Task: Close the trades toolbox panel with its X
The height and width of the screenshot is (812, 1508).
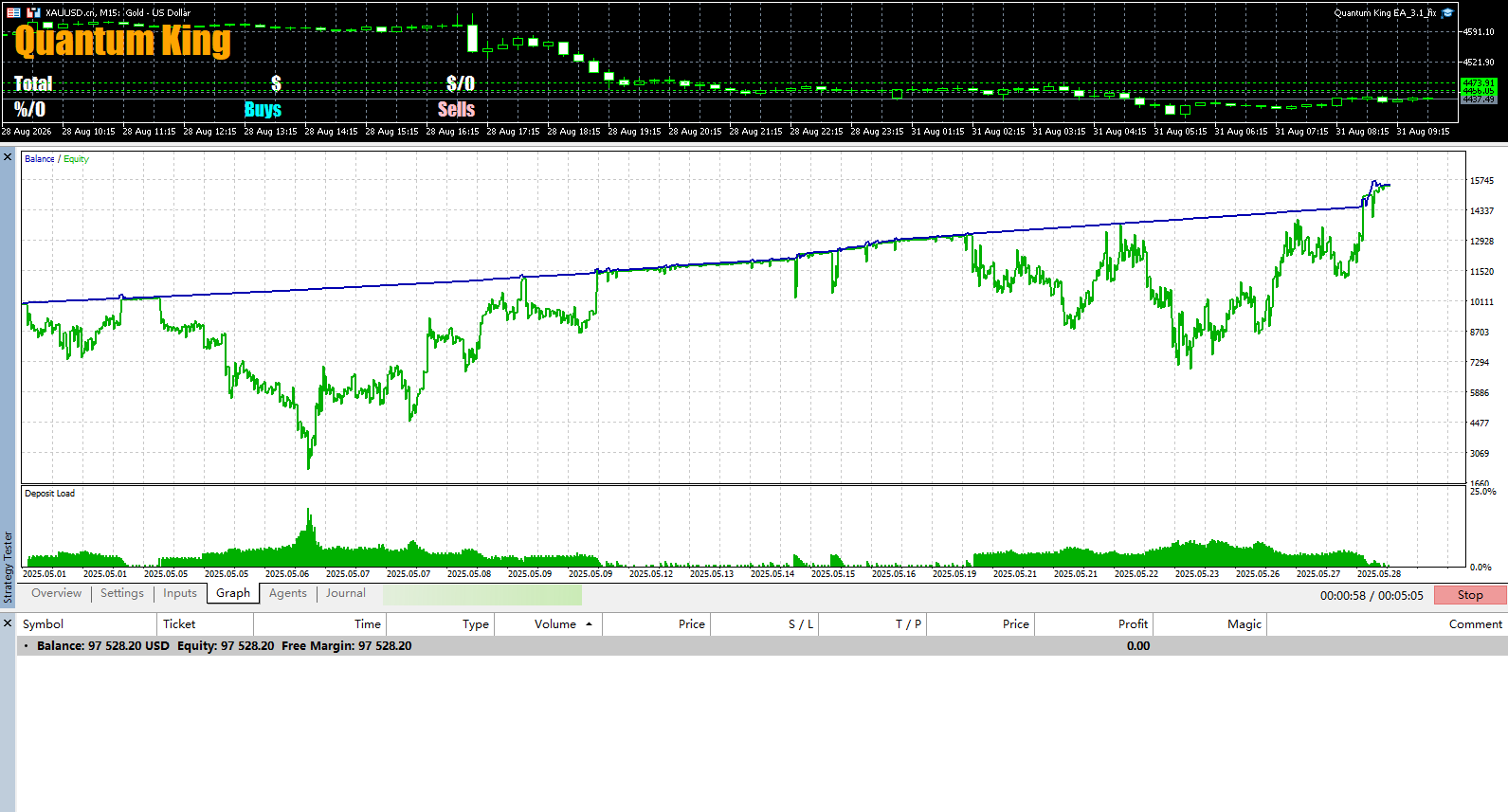Action: pos(8,623)
